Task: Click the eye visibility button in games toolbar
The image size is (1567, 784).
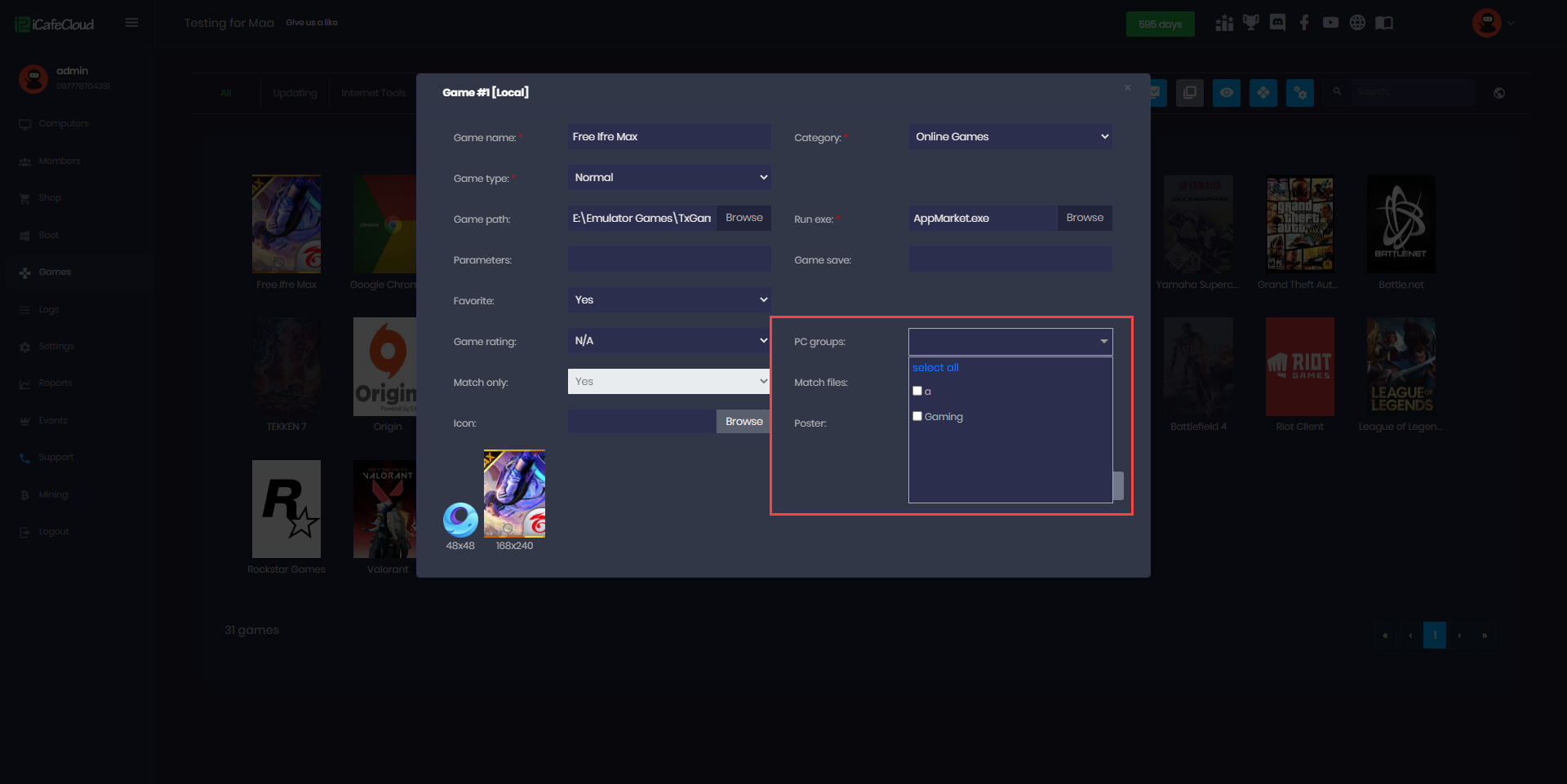Action: tap(1227, 93)
